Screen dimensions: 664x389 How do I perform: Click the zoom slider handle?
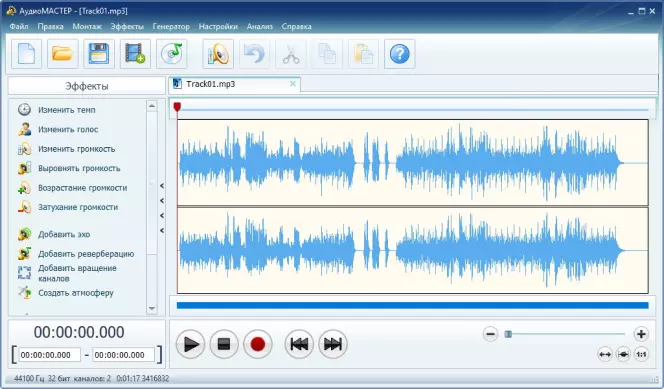pos(508,334)
